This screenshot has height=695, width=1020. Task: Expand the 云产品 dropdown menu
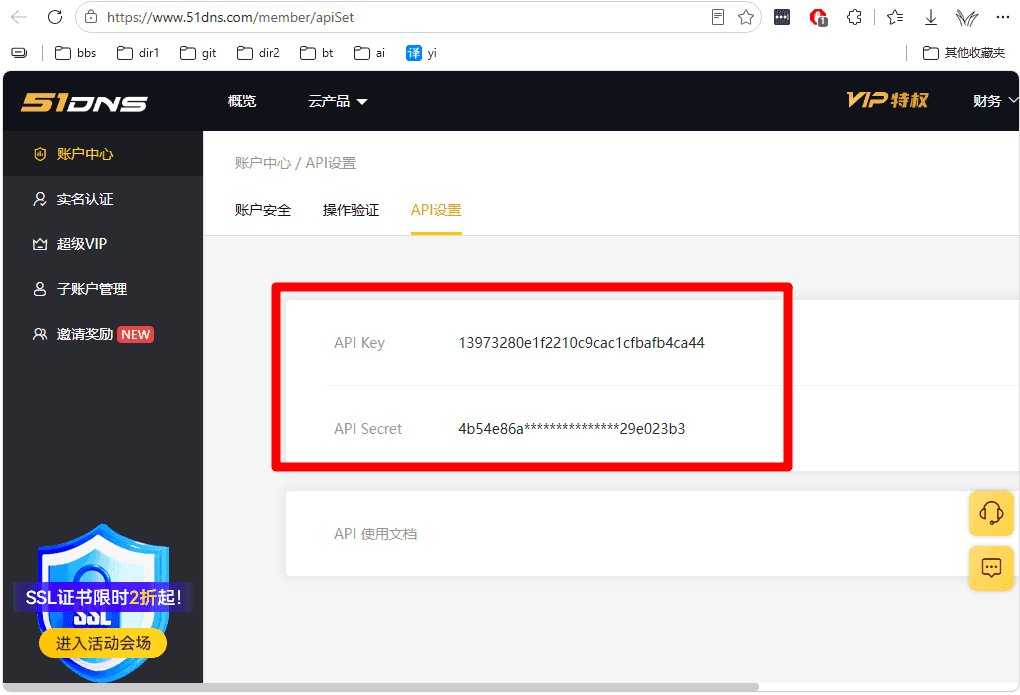(338, 101)
